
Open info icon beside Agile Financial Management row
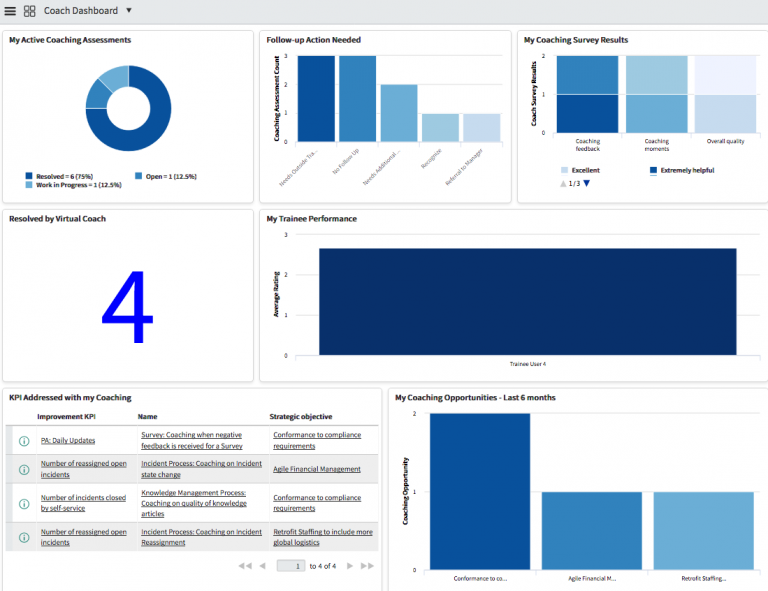pos(24,469)
